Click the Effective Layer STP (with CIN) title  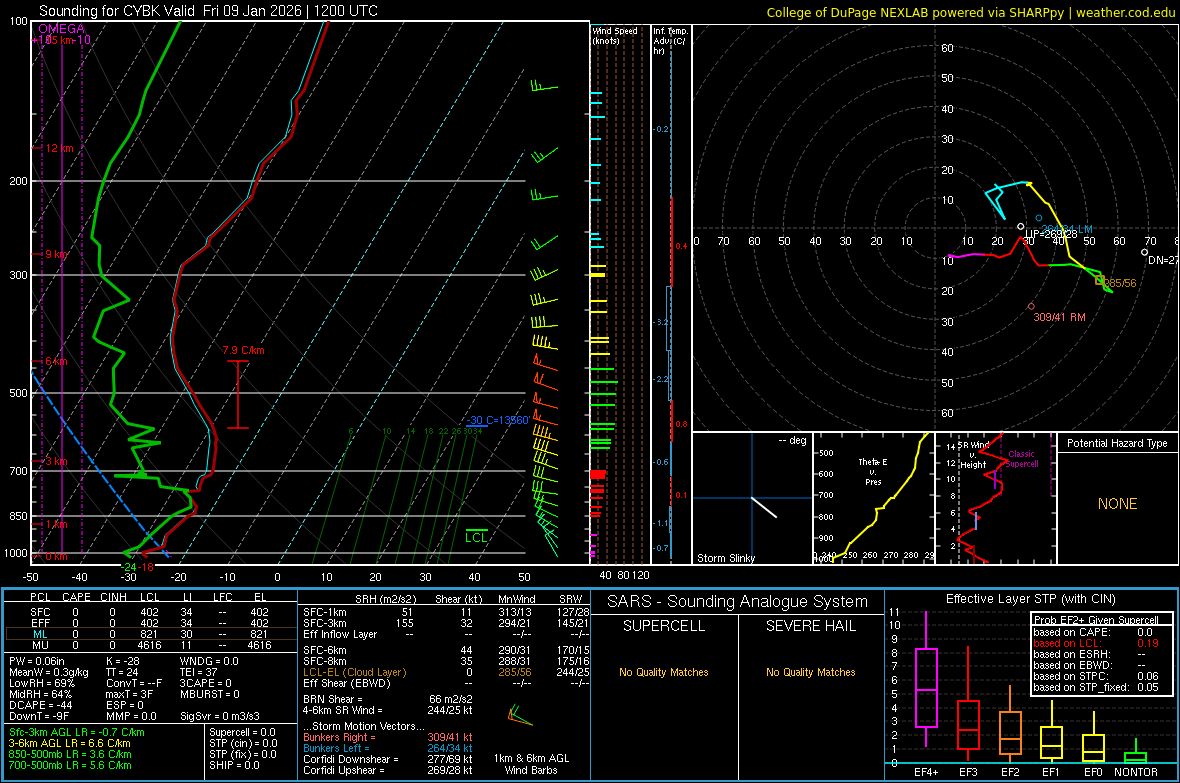point(1030,599)
